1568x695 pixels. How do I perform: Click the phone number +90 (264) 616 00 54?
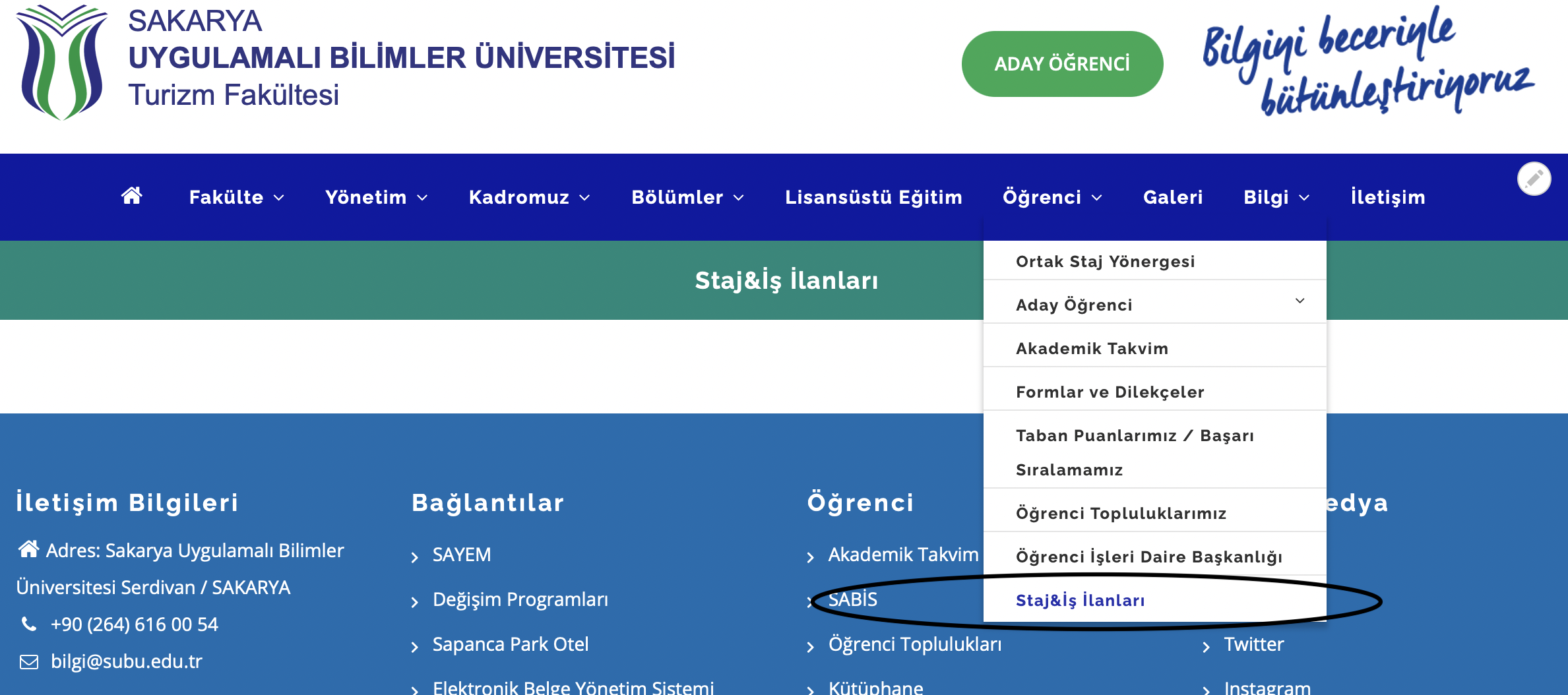point(135,624)
